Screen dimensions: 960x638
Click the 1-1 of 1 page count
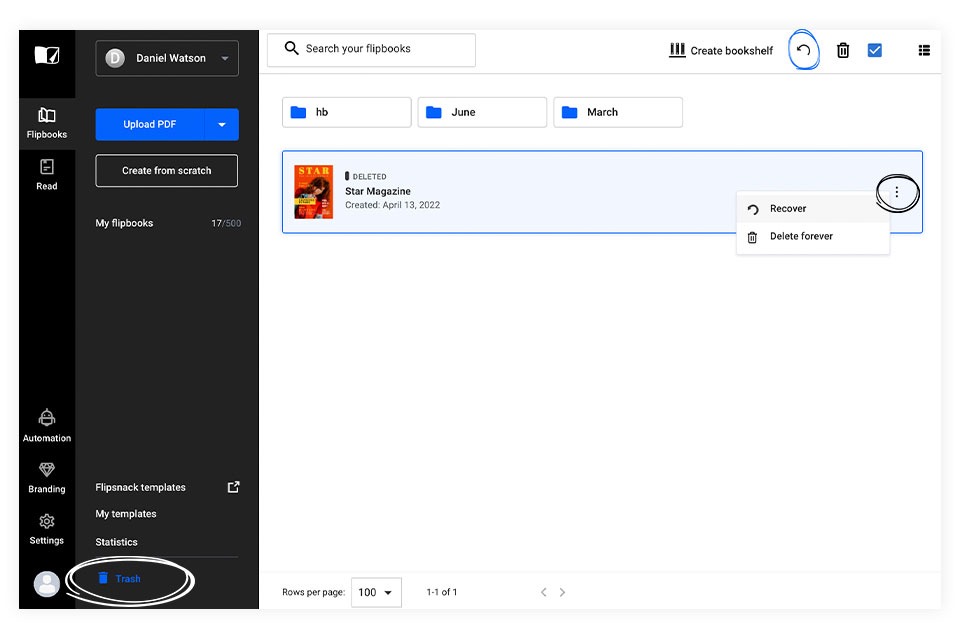[x=441, y=592]
